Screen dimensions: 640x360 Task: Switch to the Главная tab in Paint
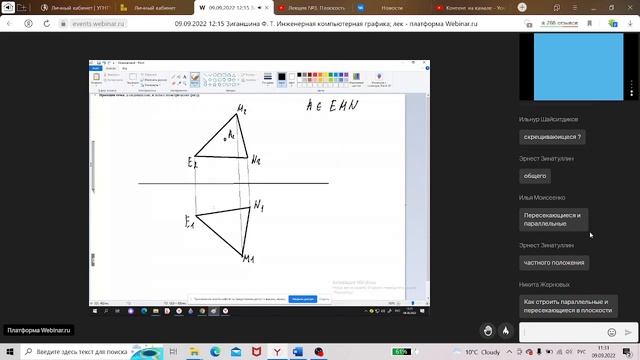click(x=111, y=68)
